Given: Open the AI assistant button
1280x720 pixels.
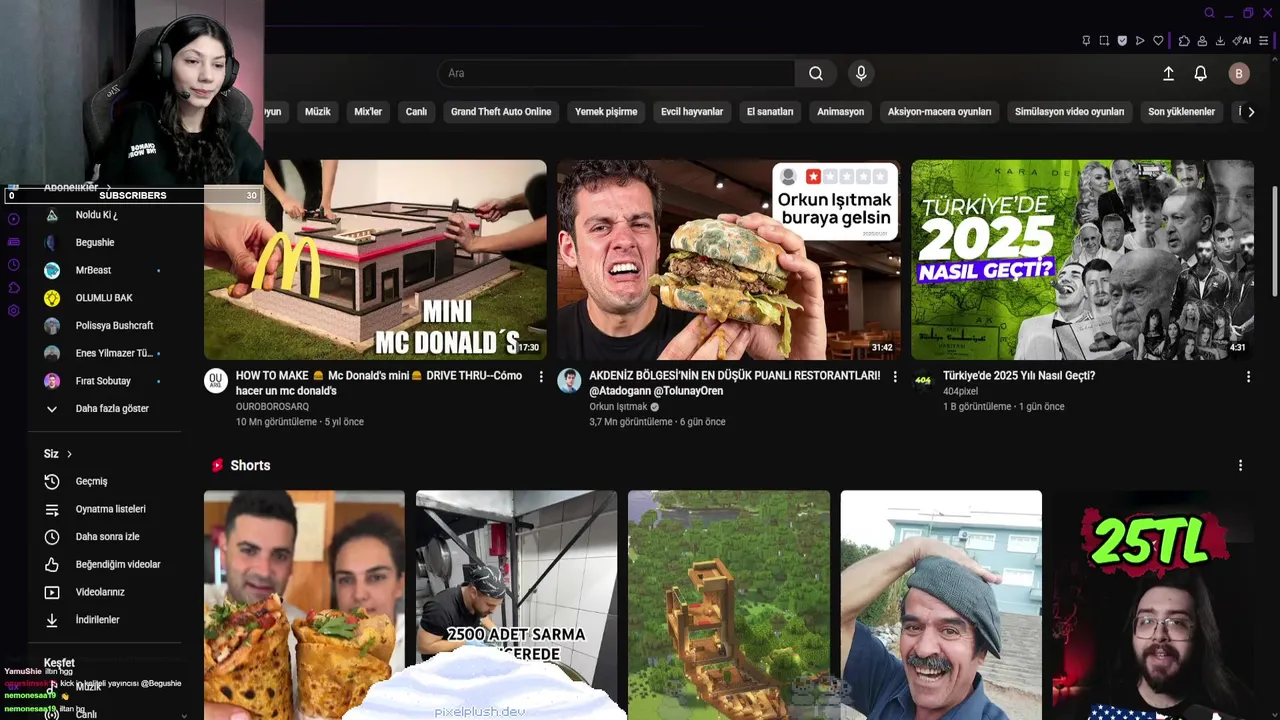Looking at the screenshot, I should [x=1242, y=41].
